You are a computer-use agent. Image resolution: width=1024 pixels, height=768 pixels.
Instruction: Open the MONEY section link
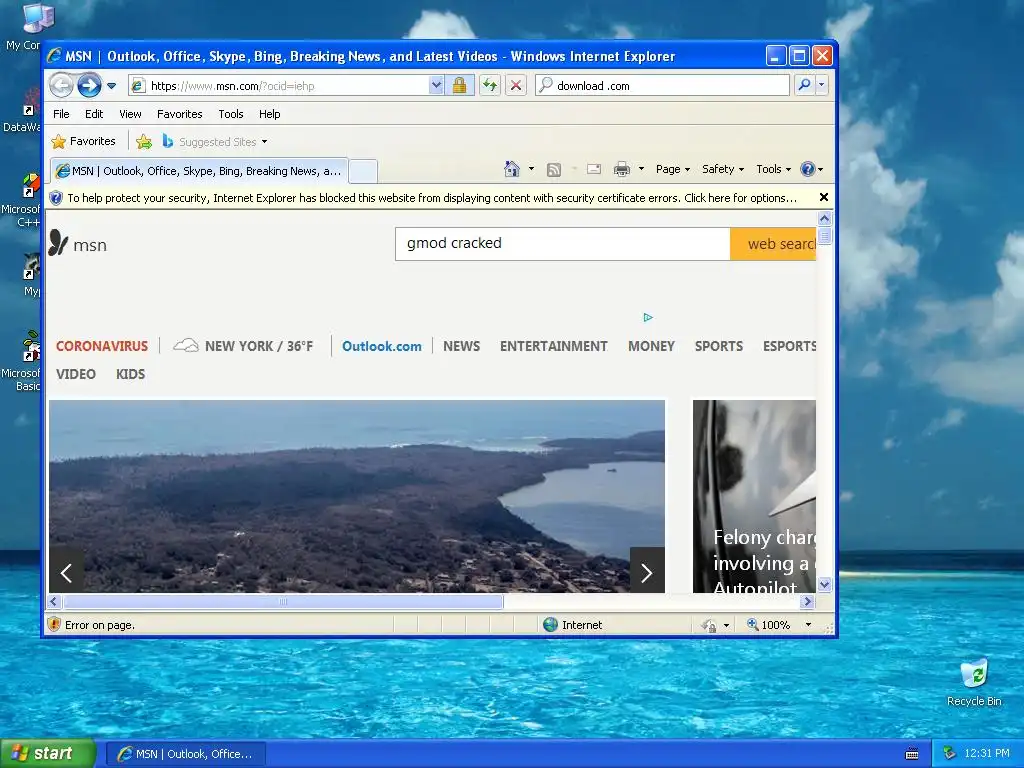pos(651,346)
